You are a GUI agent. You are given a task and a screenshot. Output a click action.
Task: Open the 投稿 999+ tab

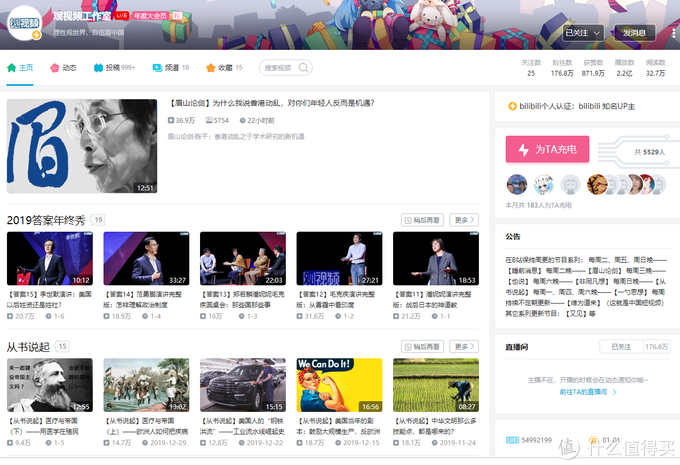tap(114, 68)
